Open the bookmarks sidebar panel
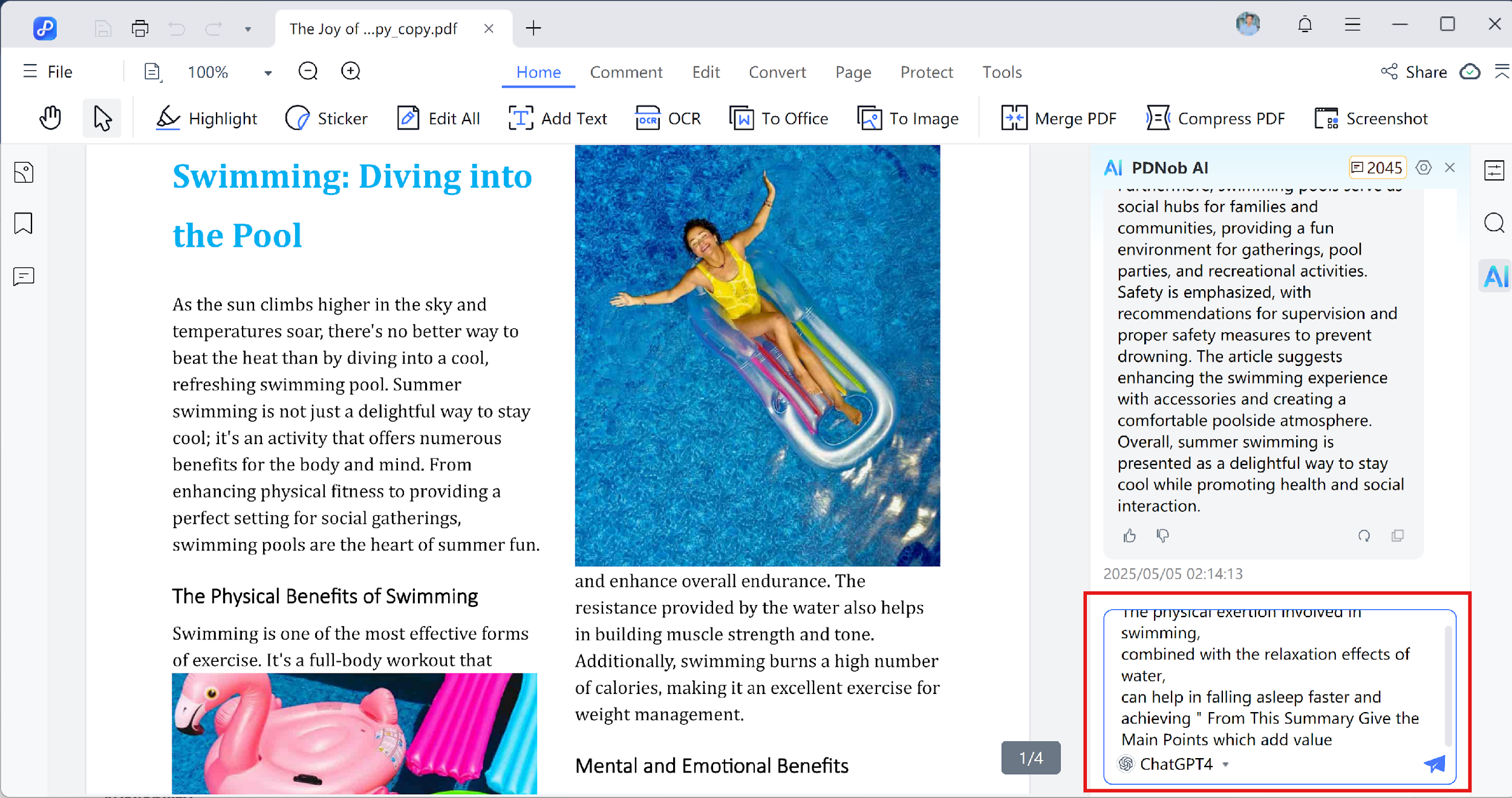This screenshot has height=798, width=1512. coord(24,223)
